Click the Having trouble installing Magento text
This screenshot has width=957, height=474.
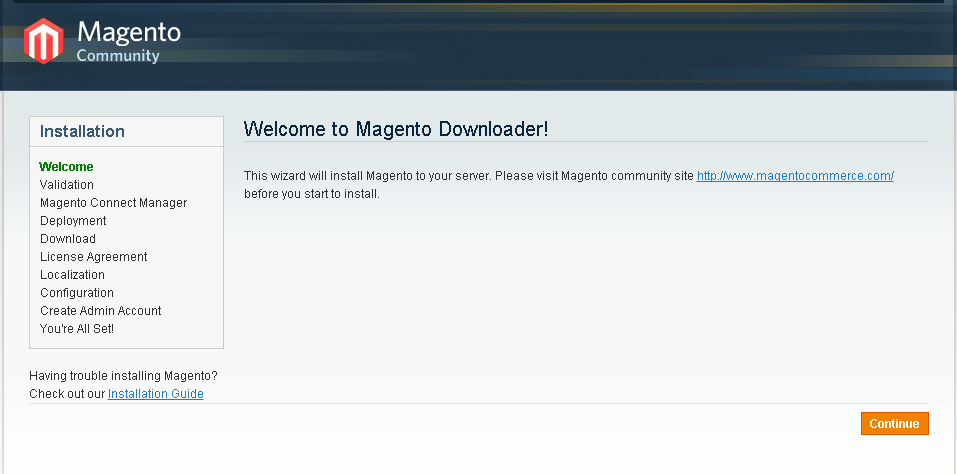[123, 376]
